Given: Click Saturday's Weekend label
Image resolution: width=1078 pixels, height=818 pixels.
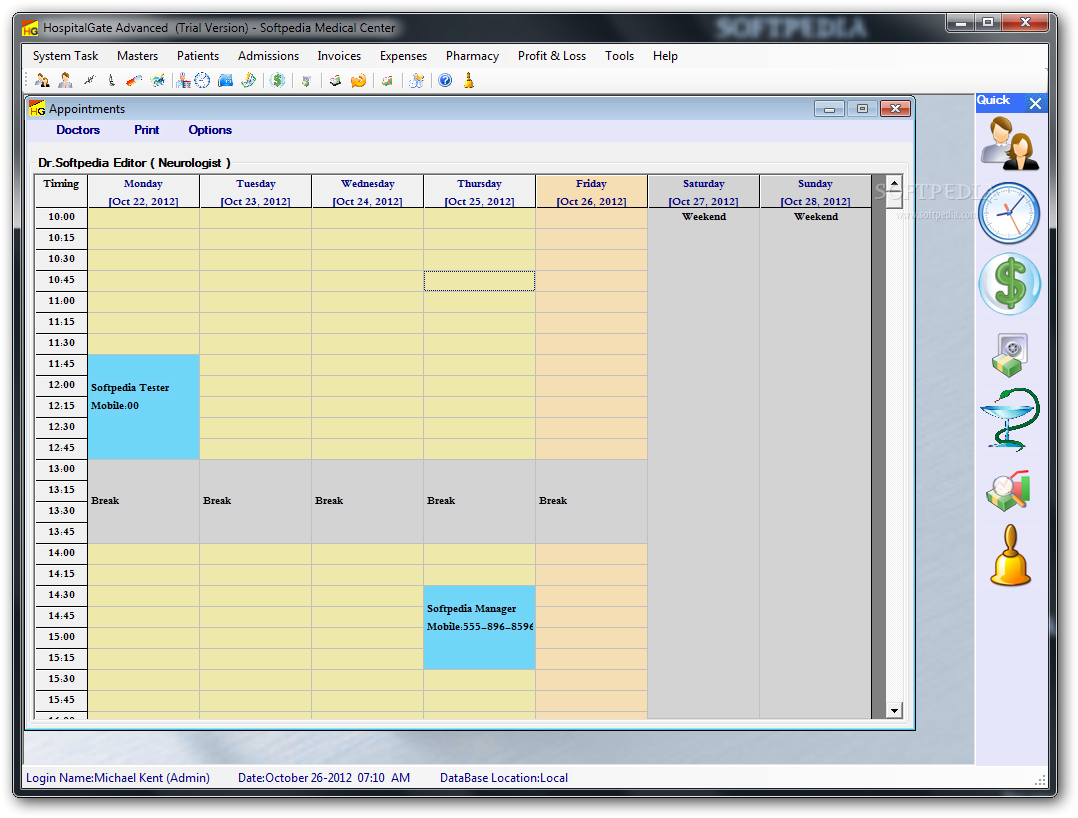Looking at the screenshot, I should coord(704,217).
